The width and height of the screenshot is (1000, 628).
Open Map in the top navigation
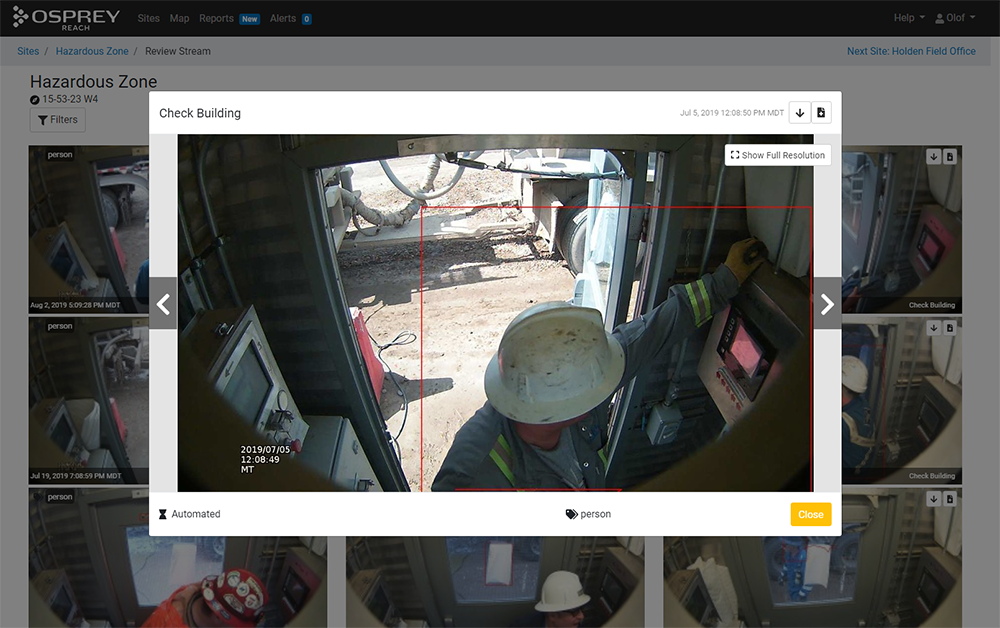[179, 18]
